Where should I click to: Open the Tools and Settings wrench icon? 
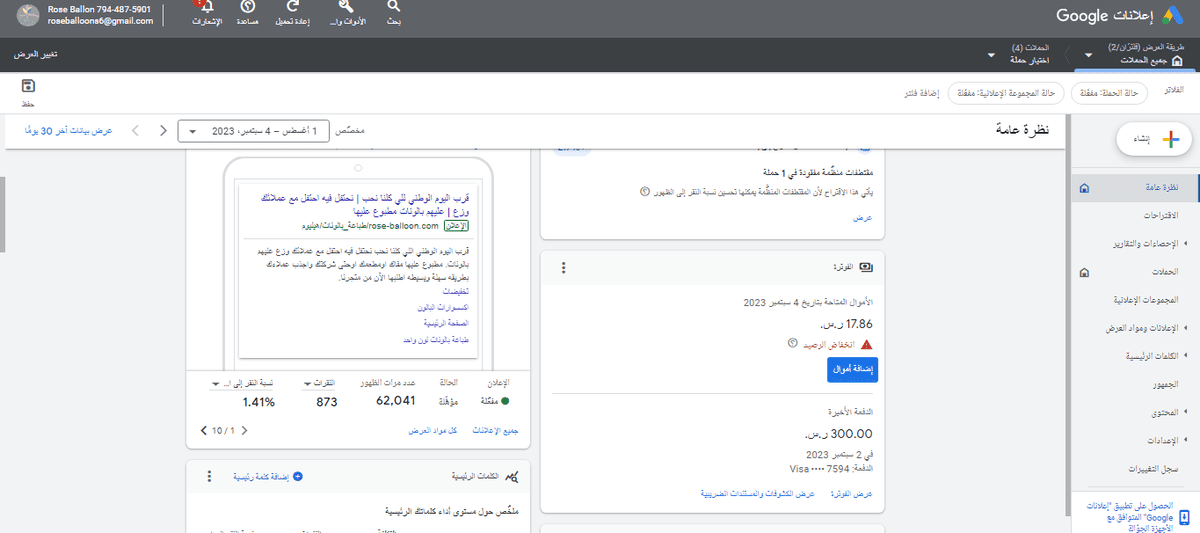[346, 9]
